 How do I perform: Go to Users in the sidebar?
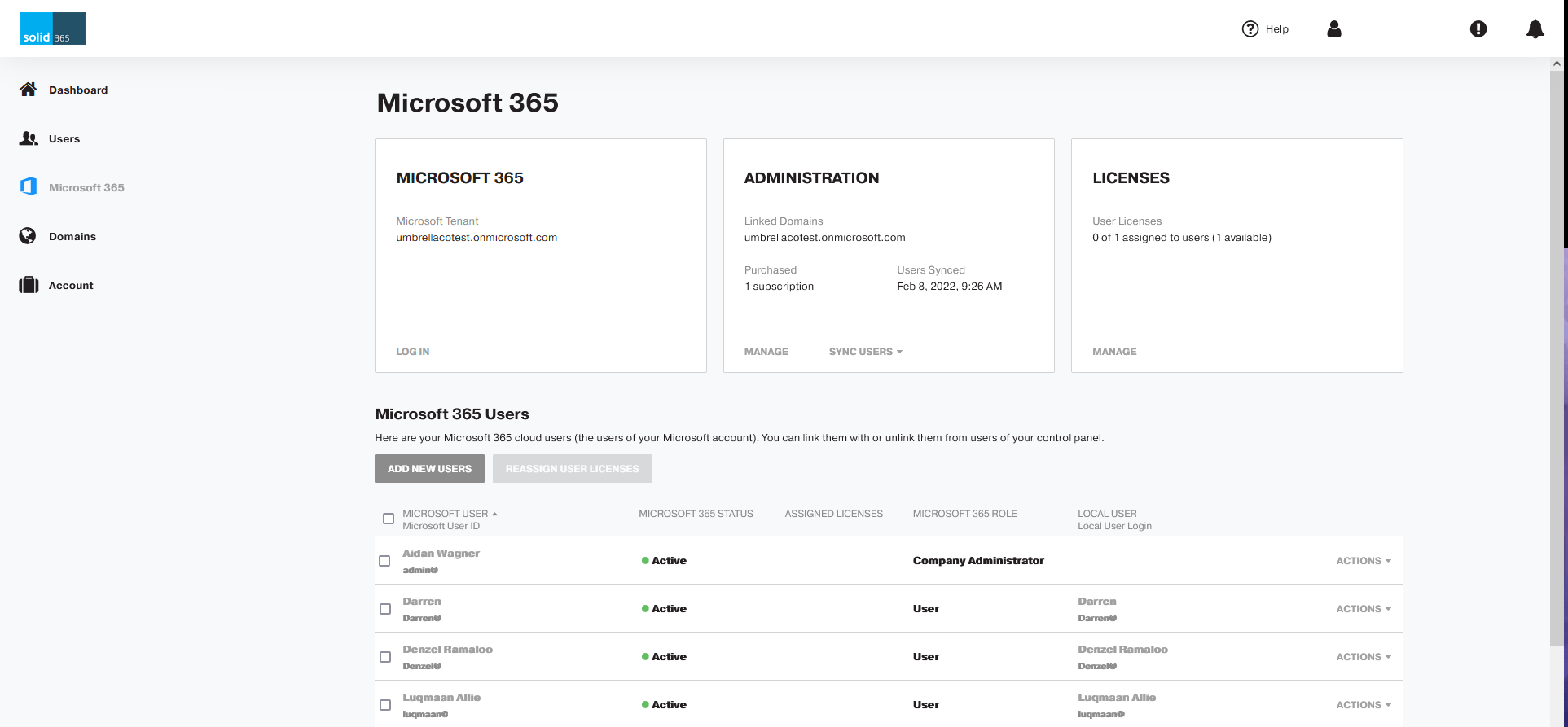(64, 139)
